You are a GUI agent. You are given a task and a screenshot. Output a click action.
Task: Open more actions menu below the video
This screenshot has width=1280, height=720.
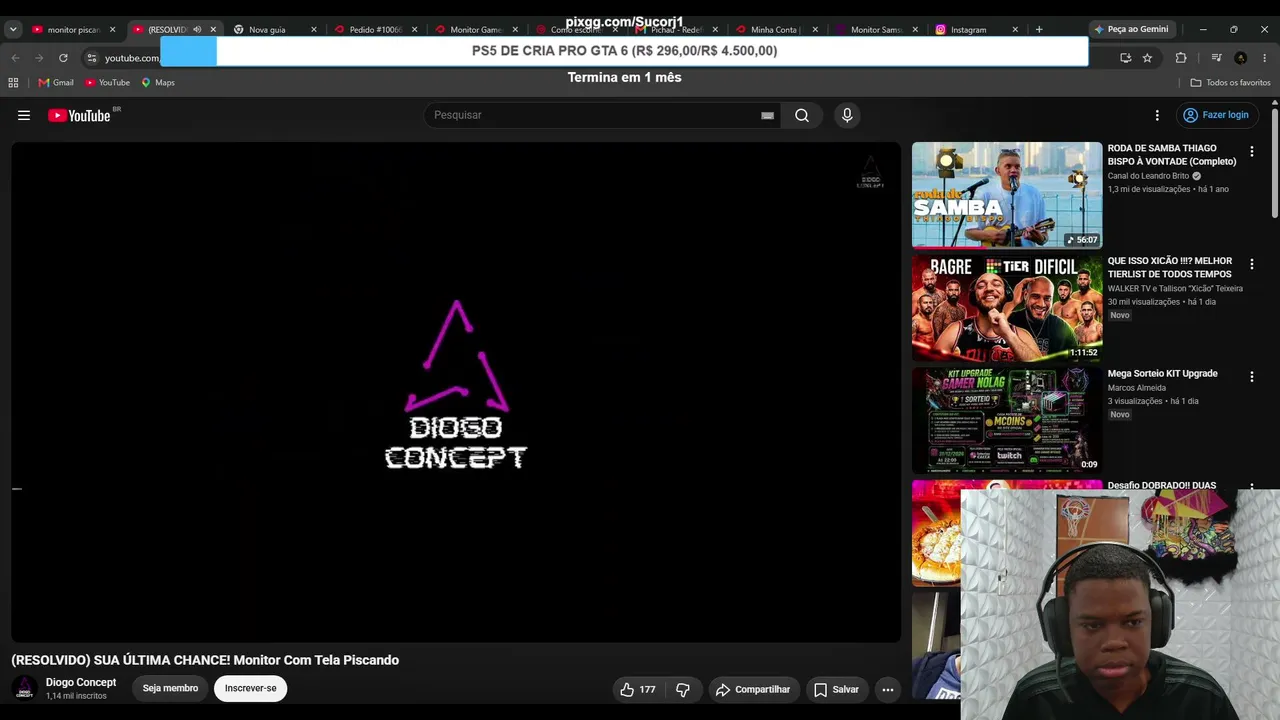coord(887,689)
